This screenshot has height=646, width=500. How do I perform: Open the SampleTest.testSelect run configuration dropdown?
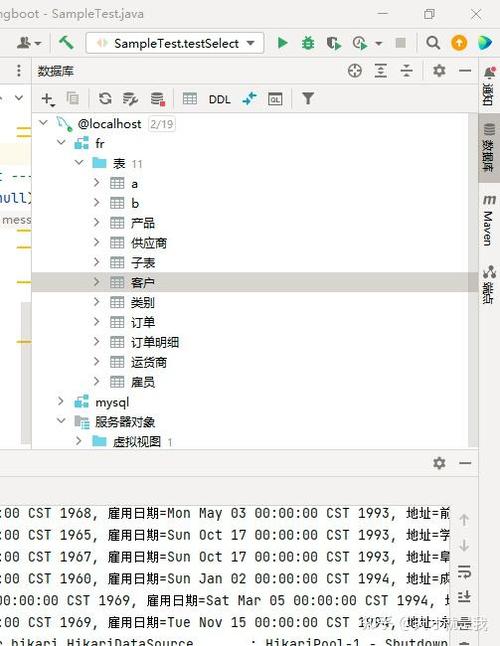pos(175,43)
